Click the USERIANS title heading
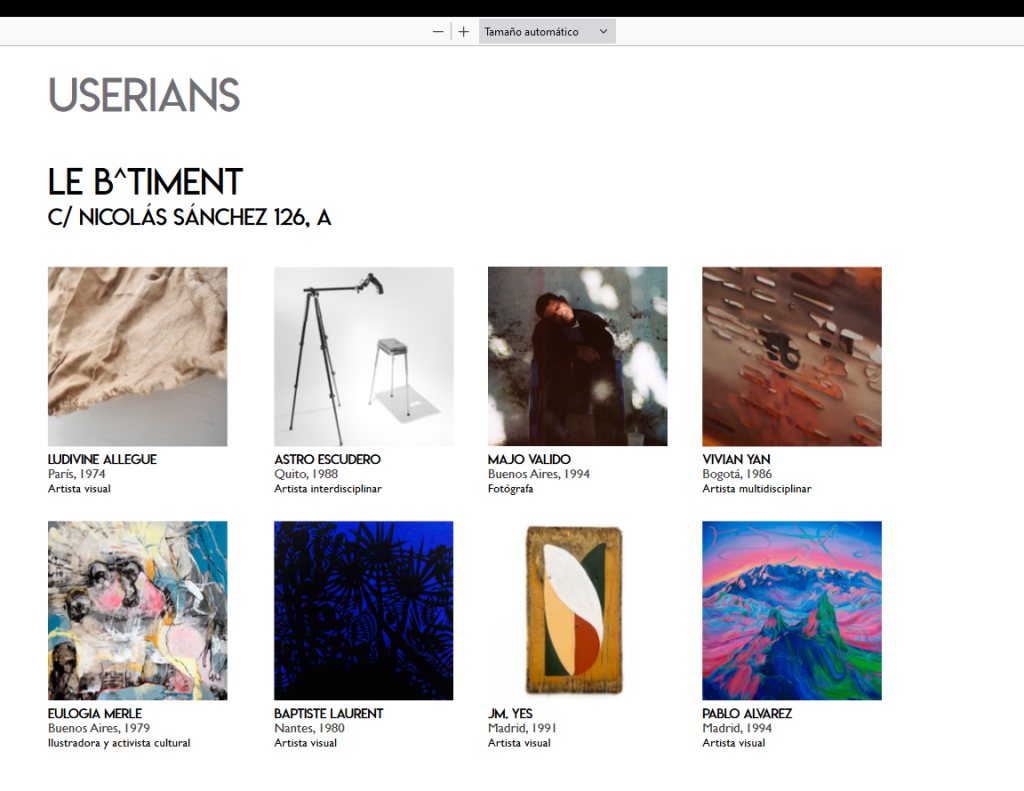The height and width of the screenshot is (791, 1024). pyautogui.click(x=144, y=95)
